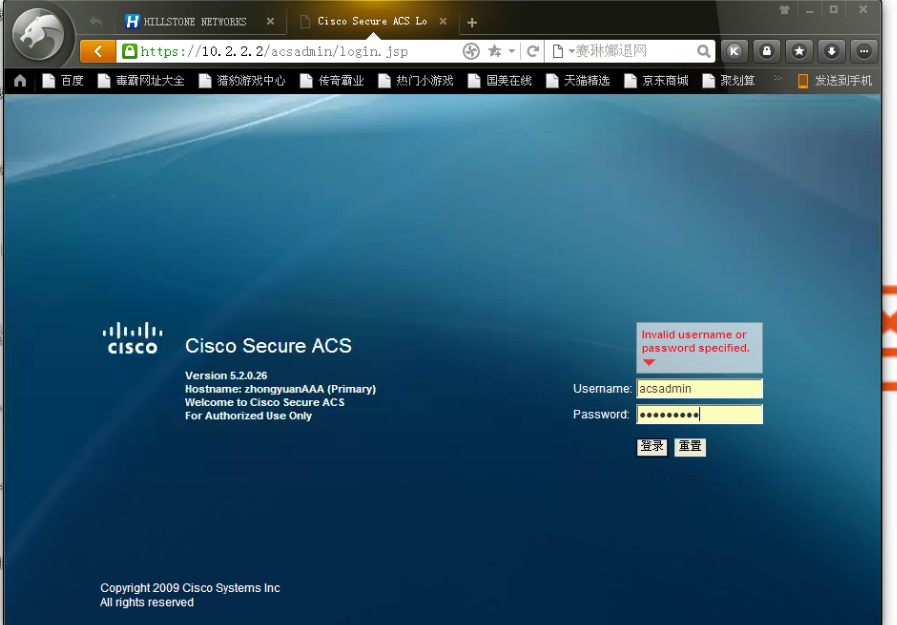Click the green HTTPS lock icon
This screenshot has width=897, height=625.
(x=130, y=51)
